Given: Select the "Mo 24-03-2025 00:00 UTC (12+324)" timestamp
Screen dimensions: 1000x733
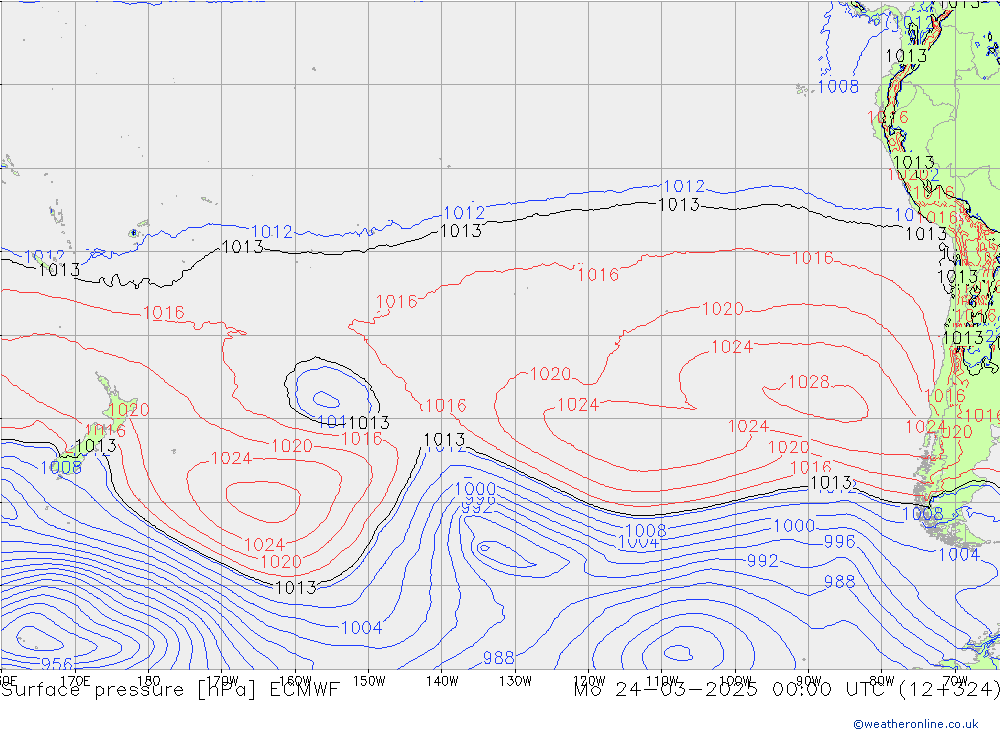Looking at the screenshot, I should click(x=786, y=690).
